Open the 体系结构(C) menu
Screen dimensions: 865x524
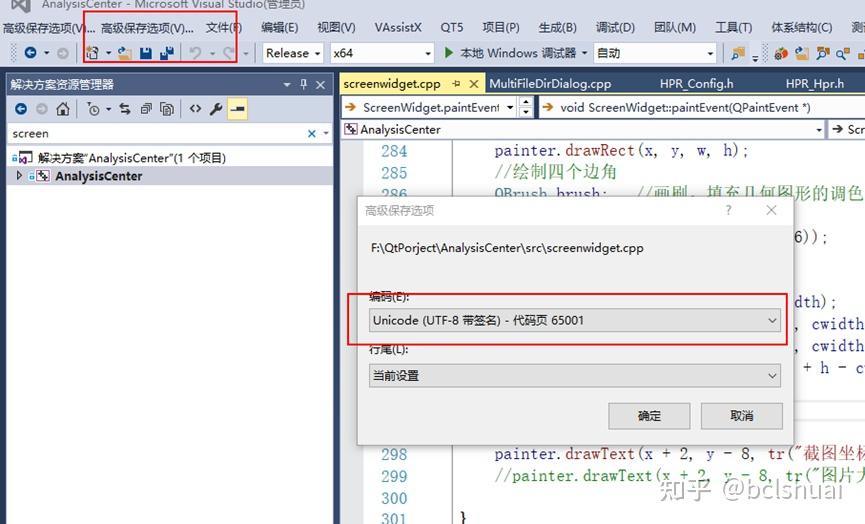tap(802, 28)
